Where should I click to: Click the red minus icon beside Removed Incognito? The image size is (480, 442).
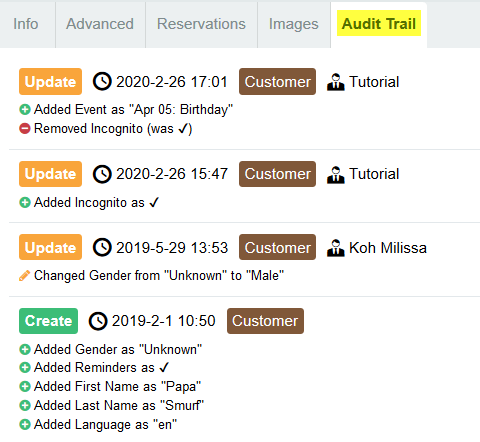pos(25,128)
